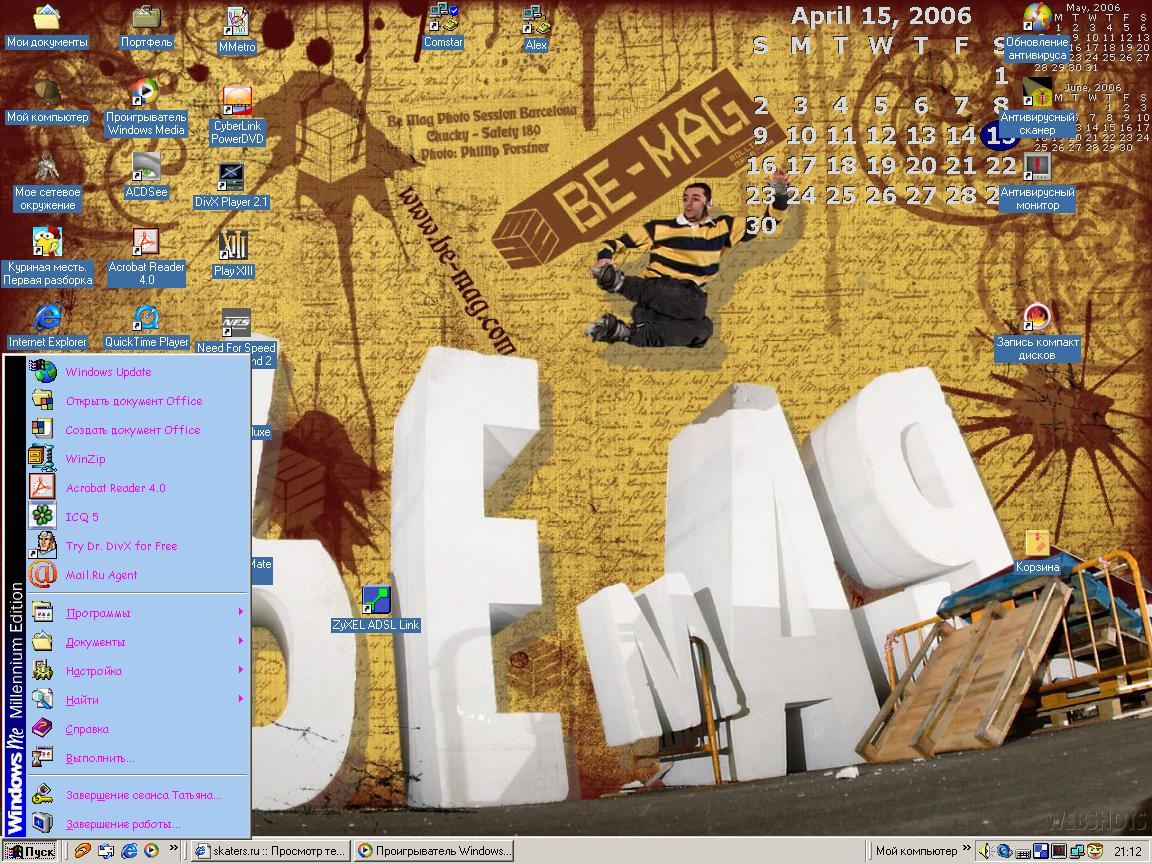Choose WinZip in the Start menu
This screenshot has width=1152, height=864.
point(85,459)
